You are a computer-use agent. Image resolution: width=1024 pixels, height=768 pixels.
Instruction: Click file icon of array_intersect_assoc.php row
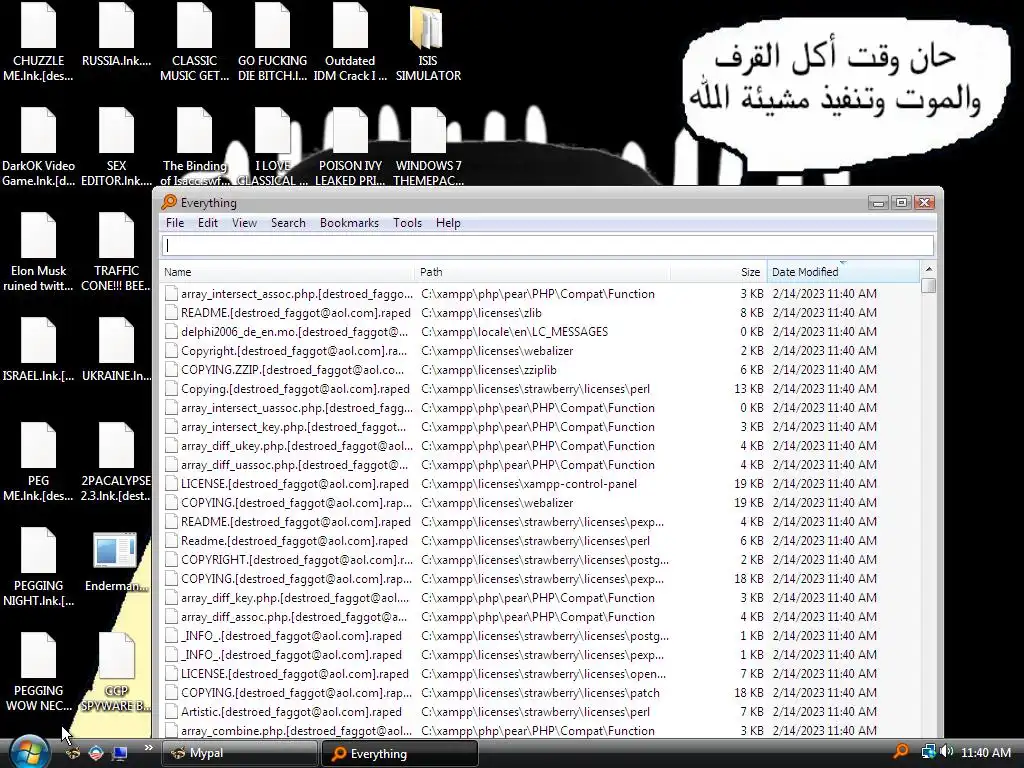click(171, 294)
